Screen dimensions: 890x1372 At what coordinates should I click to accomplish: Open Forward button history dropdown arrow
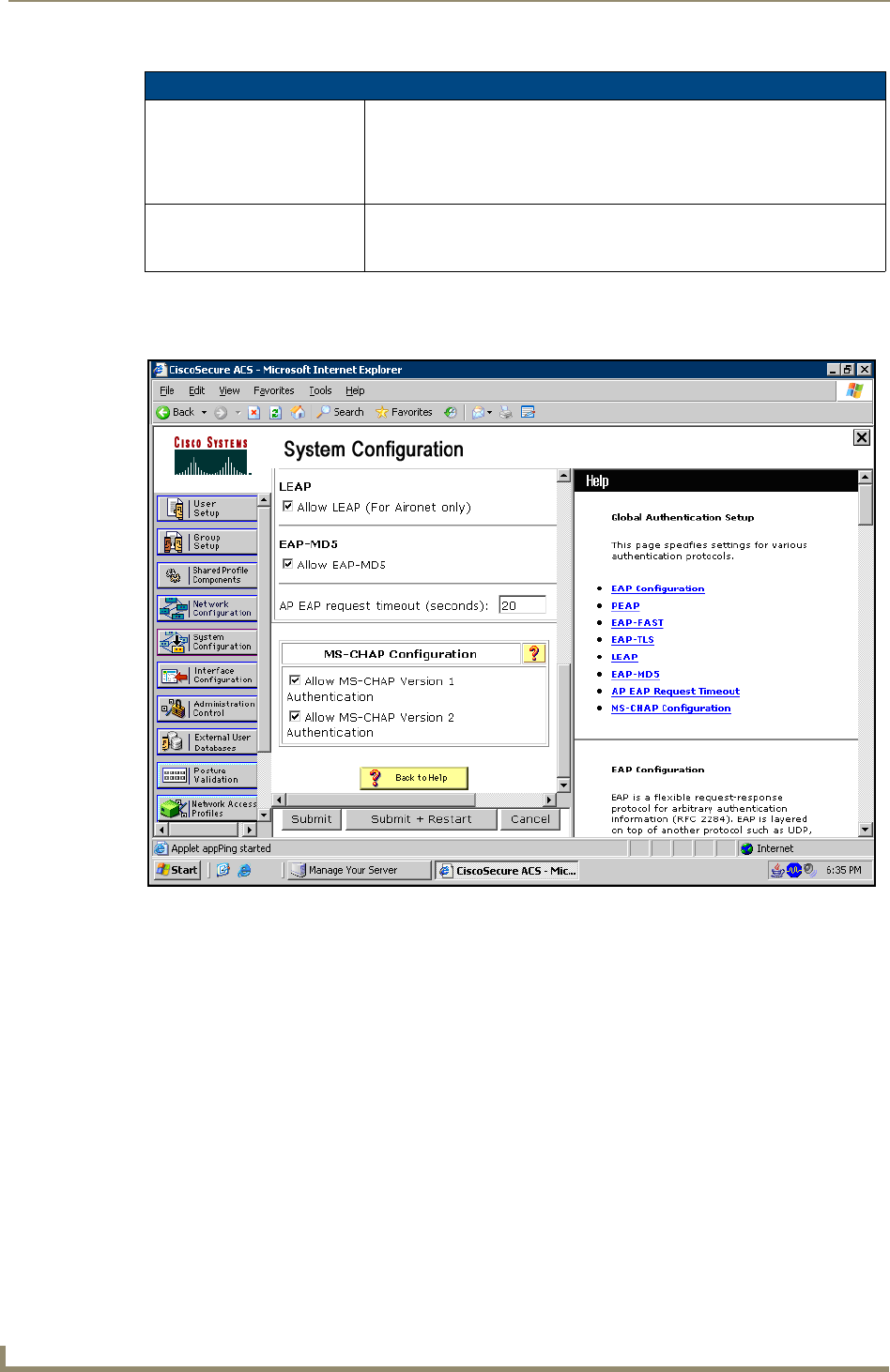pos(238,412)
